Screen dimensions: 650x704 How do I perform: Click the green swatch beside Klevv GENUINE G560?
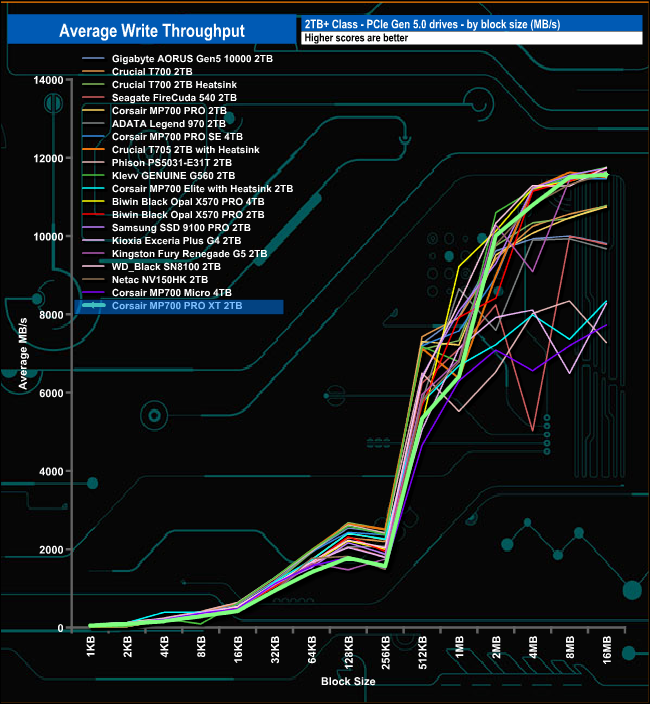(x=94, y=175)
